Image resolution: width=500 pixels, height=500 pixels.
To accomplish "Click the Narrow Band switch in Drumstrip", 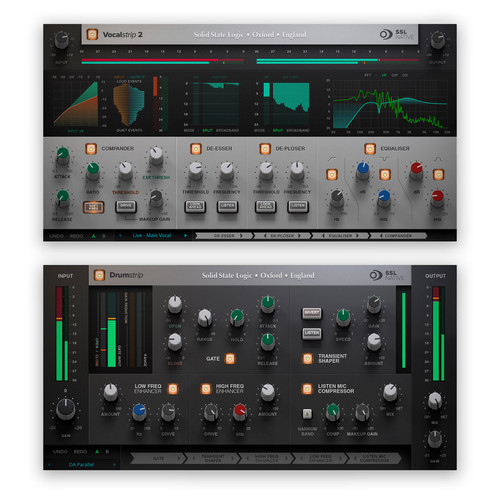I will [307, 414].
